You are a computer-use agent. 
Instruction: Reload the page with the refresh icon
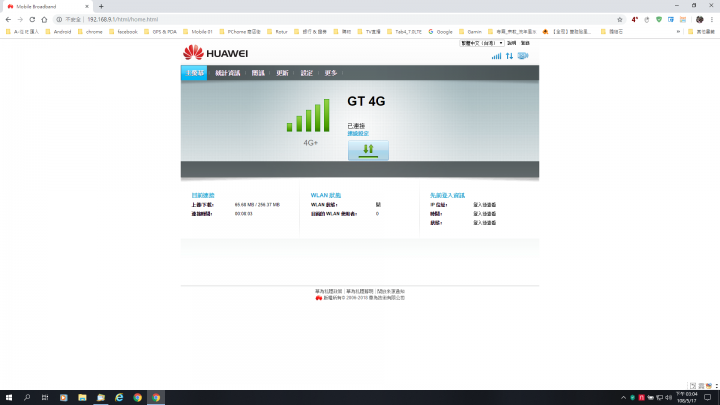[32, 19]
